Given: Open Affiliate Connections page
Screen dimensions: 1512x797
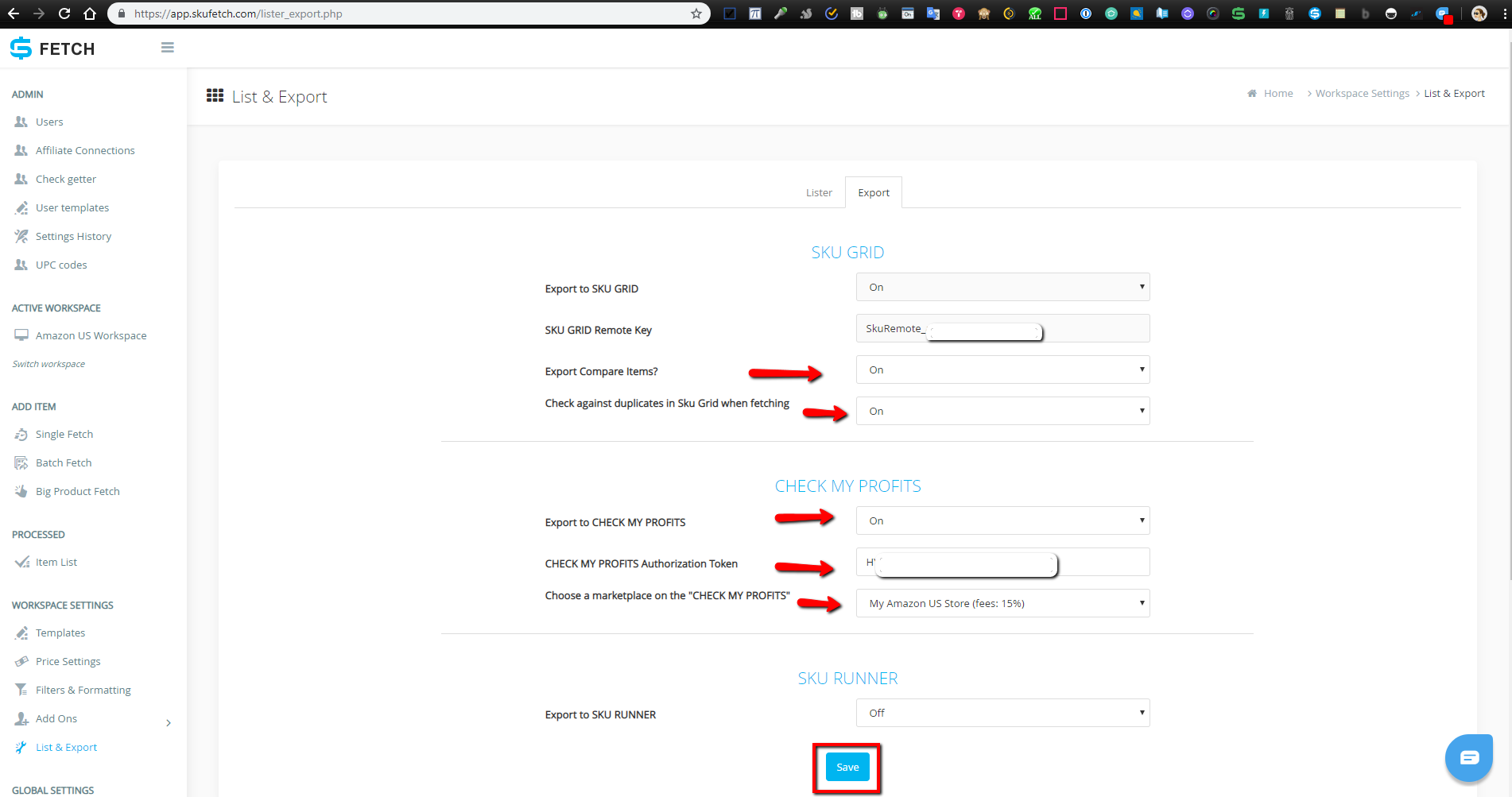Looking at the screenshot, I should tap(85, 150).
